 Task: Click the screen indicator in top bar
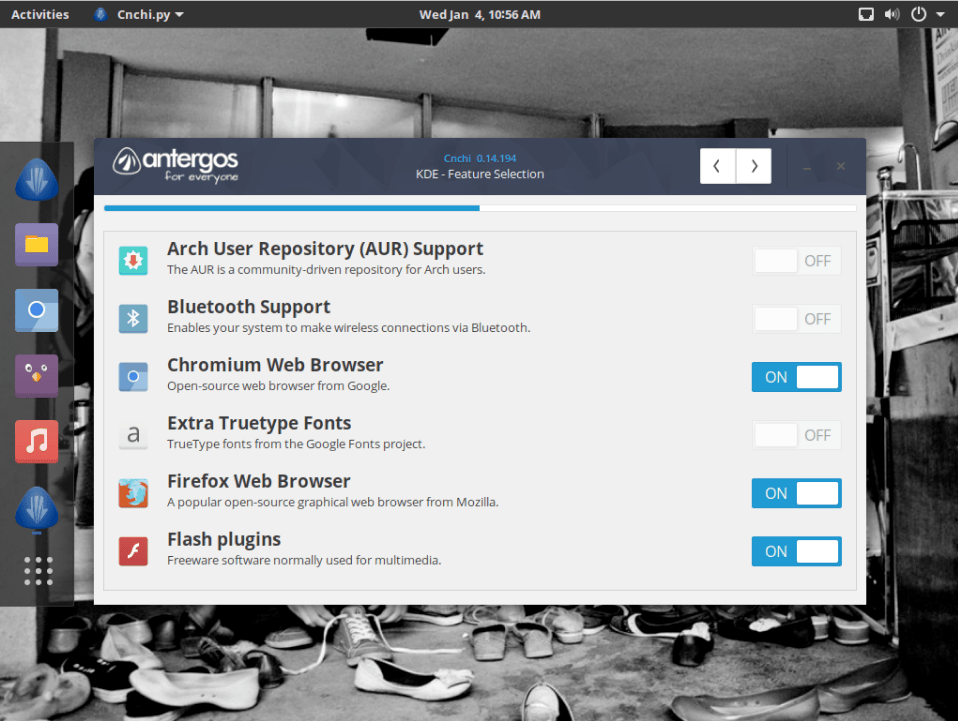click(x=866, y=14)
